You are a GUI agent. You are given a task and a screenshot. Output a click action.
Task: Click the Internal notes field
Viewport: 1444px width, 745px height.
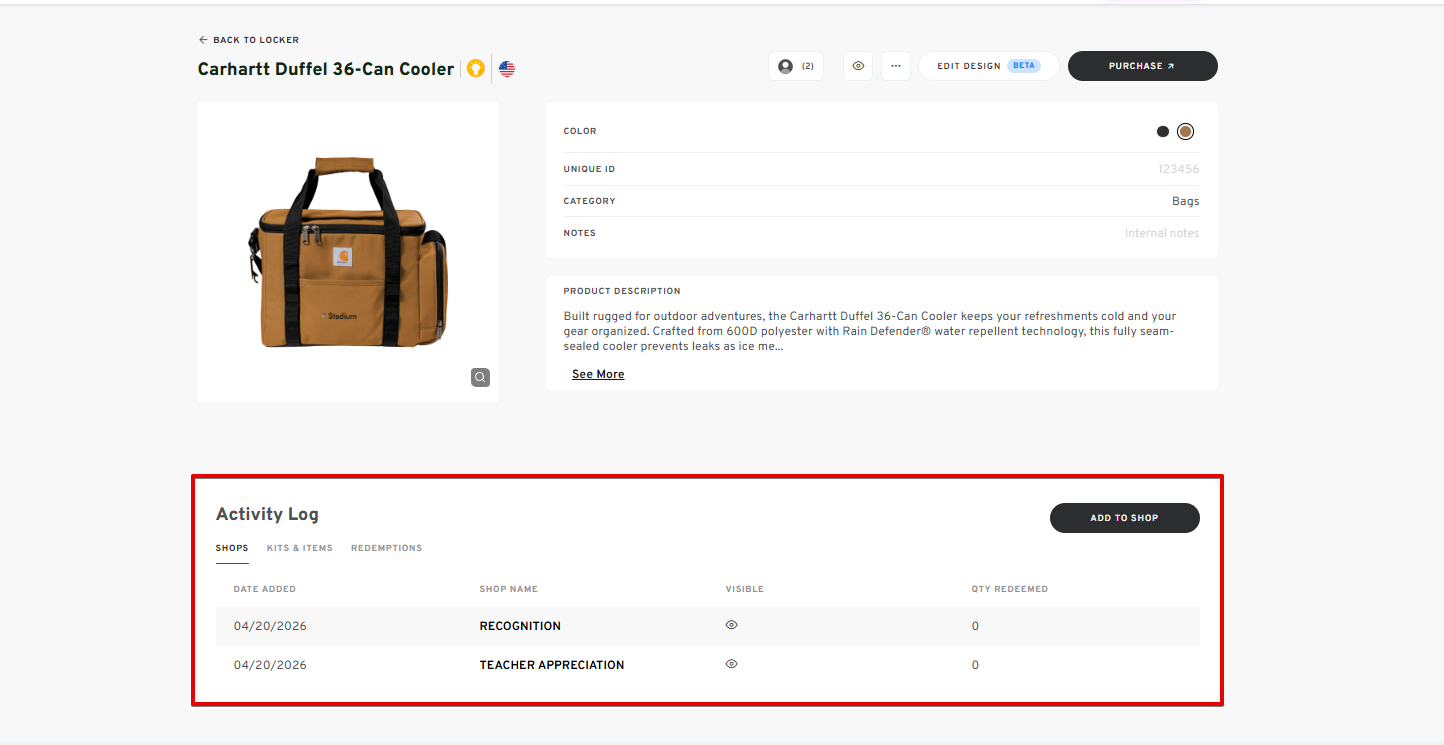tap(1161, 233)
